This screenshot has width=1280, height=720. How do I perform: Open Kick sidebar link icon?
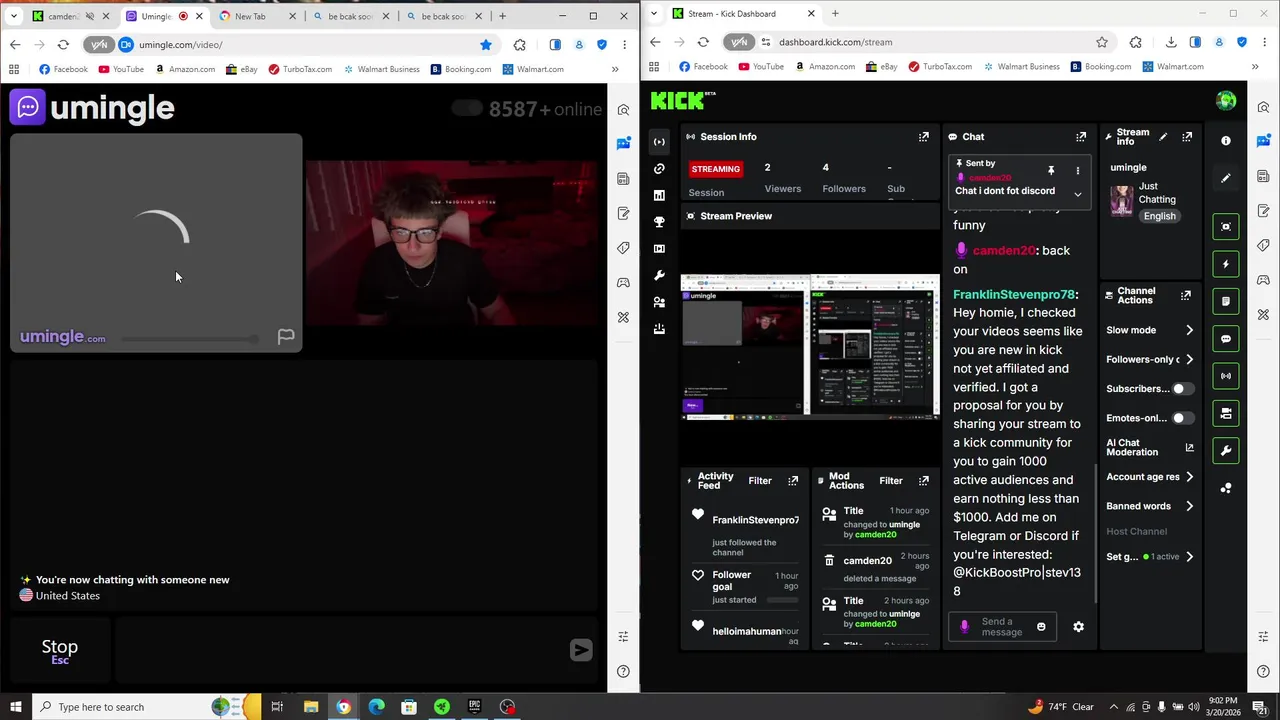pyautogui.click(x=659, y=169)
